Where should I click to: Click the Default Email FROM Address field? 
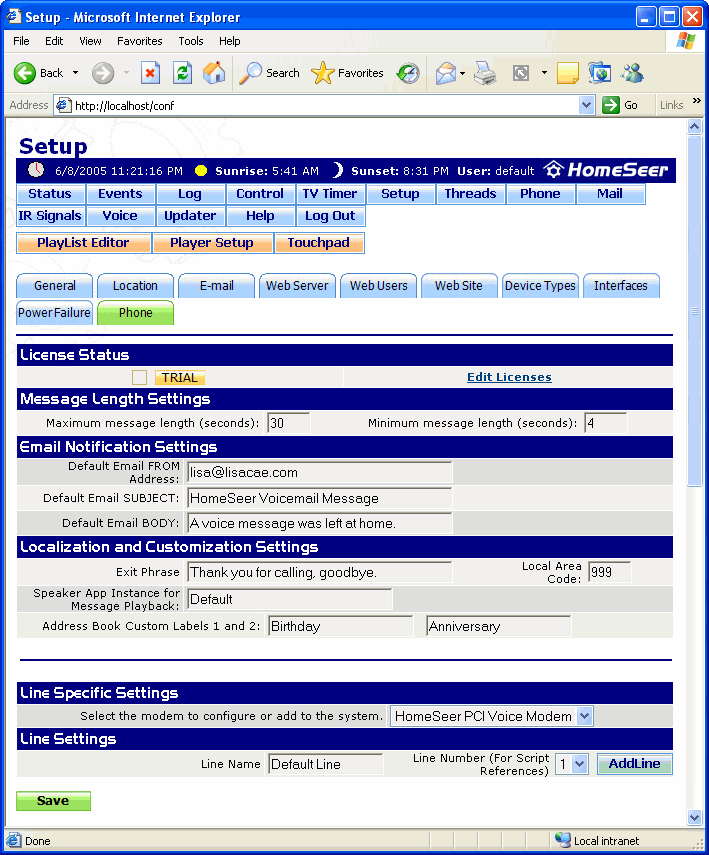[319, 472]
